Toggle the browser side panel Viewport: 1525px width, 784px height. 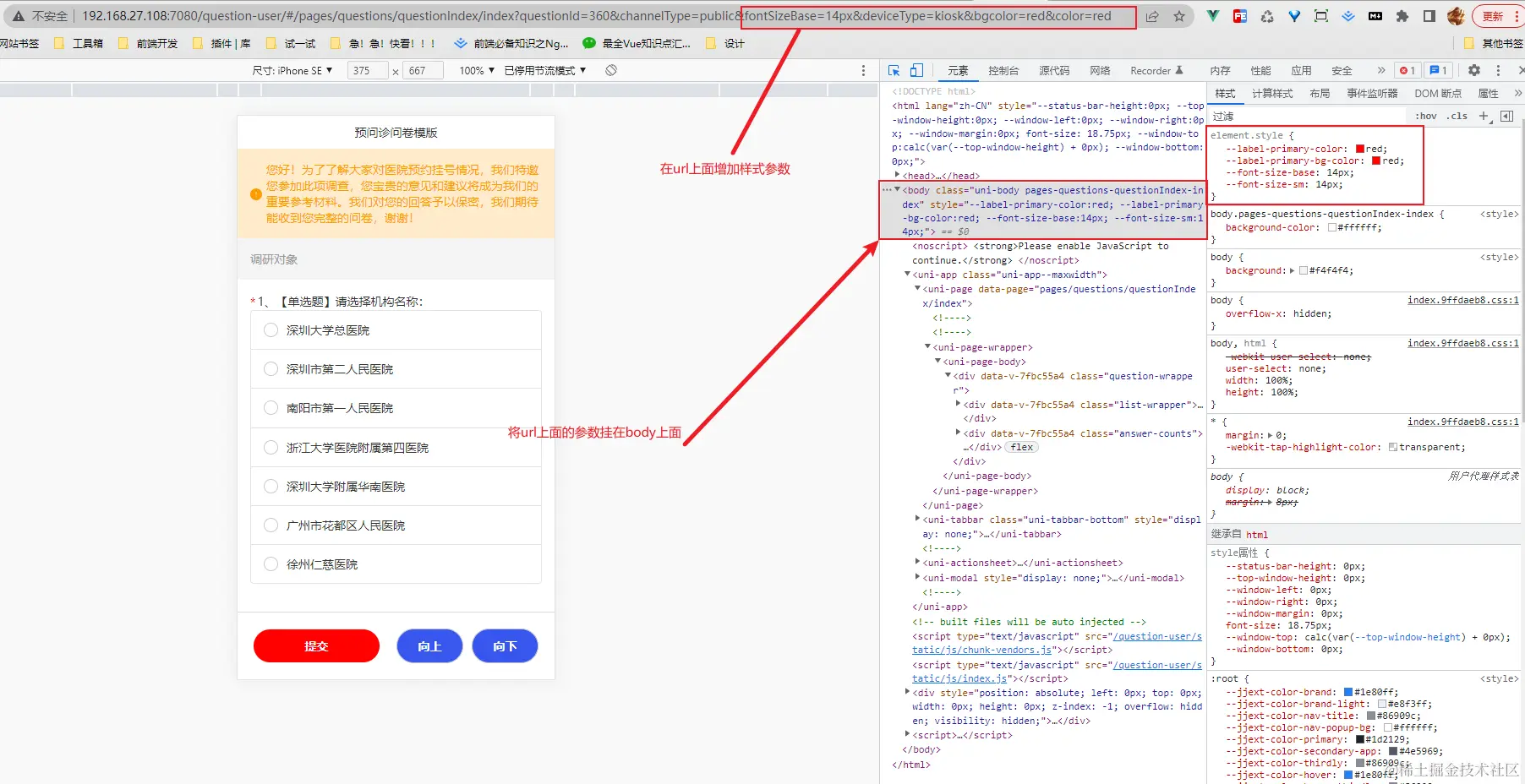pyautogui.click(x=1429, y=16)
